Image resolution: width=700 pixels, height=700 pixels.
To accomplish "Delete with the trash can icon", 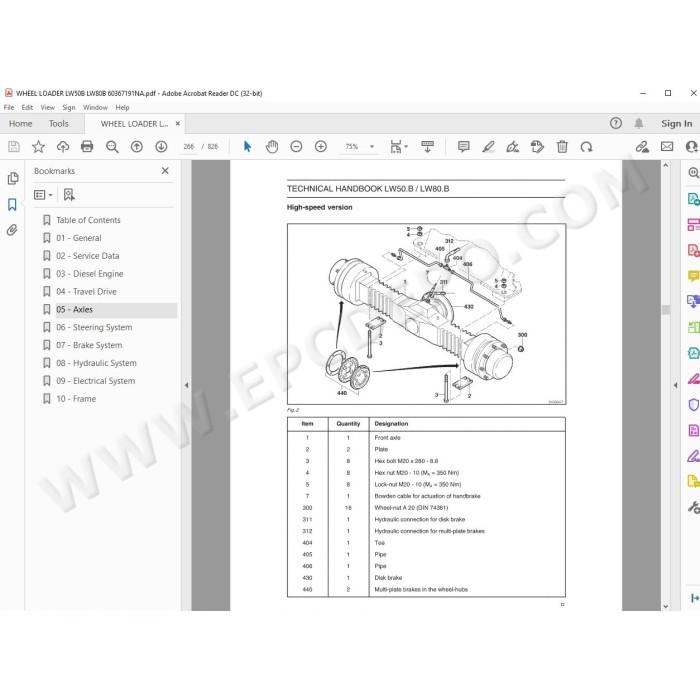I will click(x=562, y=146).
